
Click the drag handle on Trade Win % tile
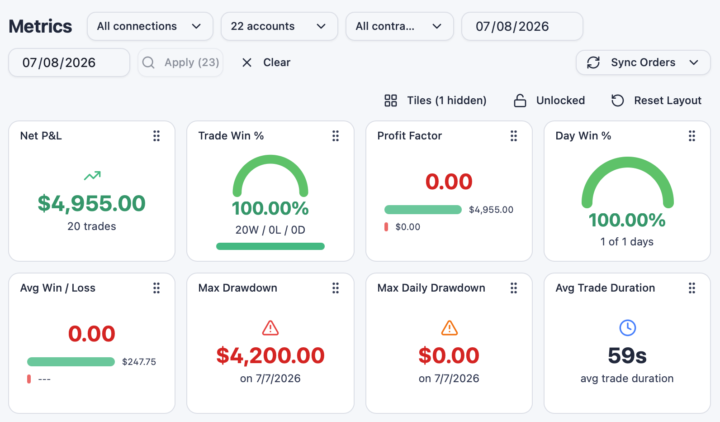click(336, 136)
